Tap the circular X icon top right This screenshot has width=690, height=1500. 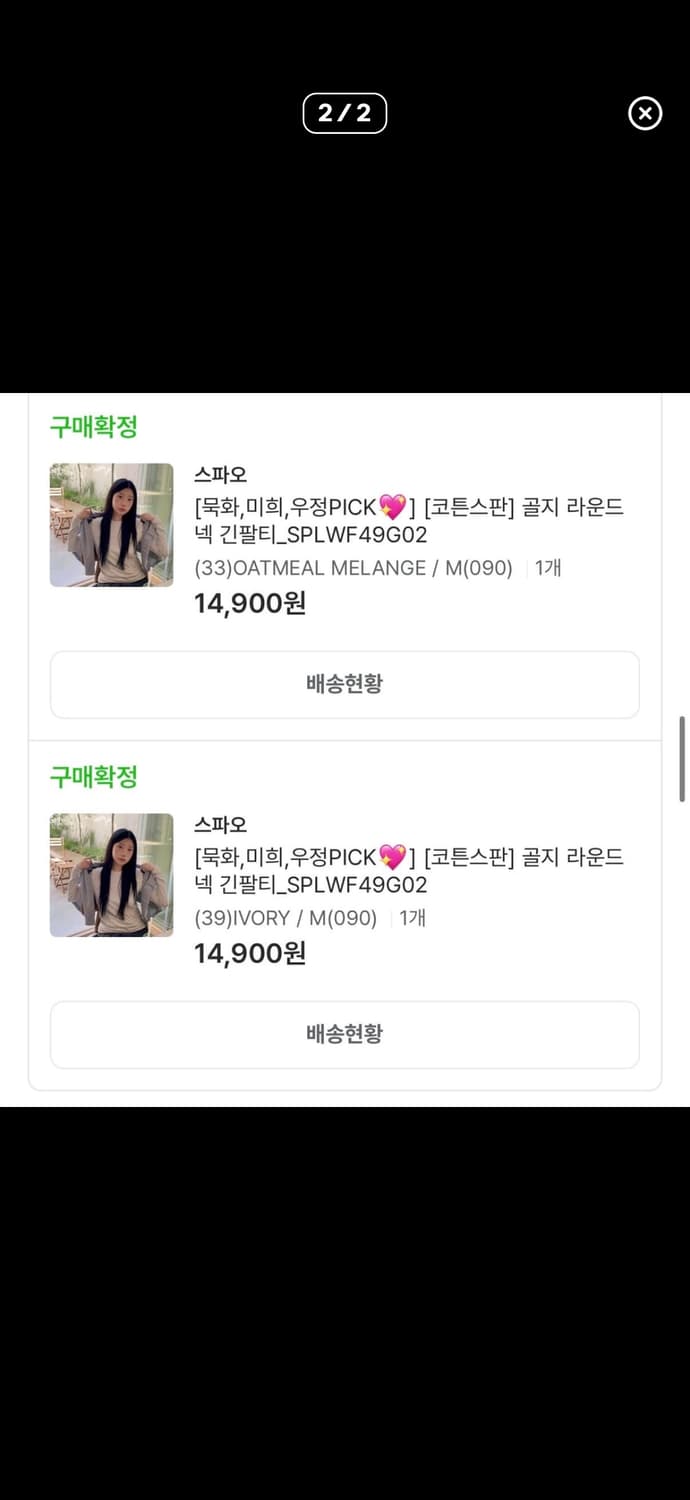coord(644,113)
